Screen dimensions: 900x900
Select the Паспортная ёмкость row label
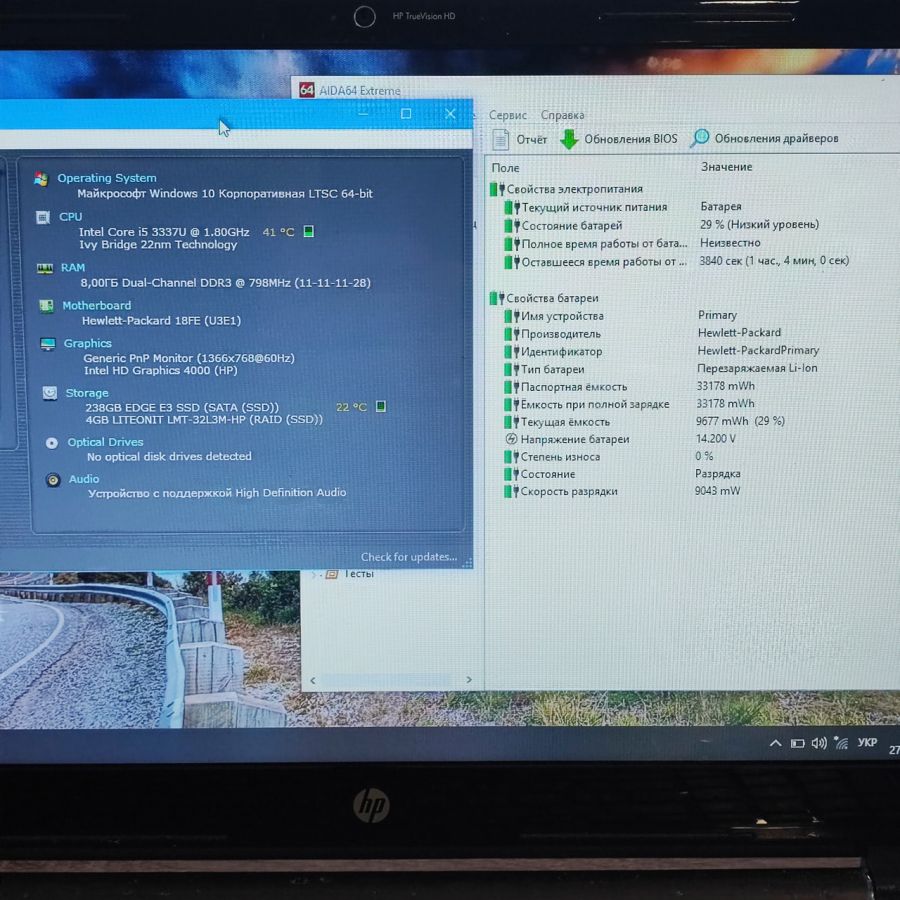(574, 387)
